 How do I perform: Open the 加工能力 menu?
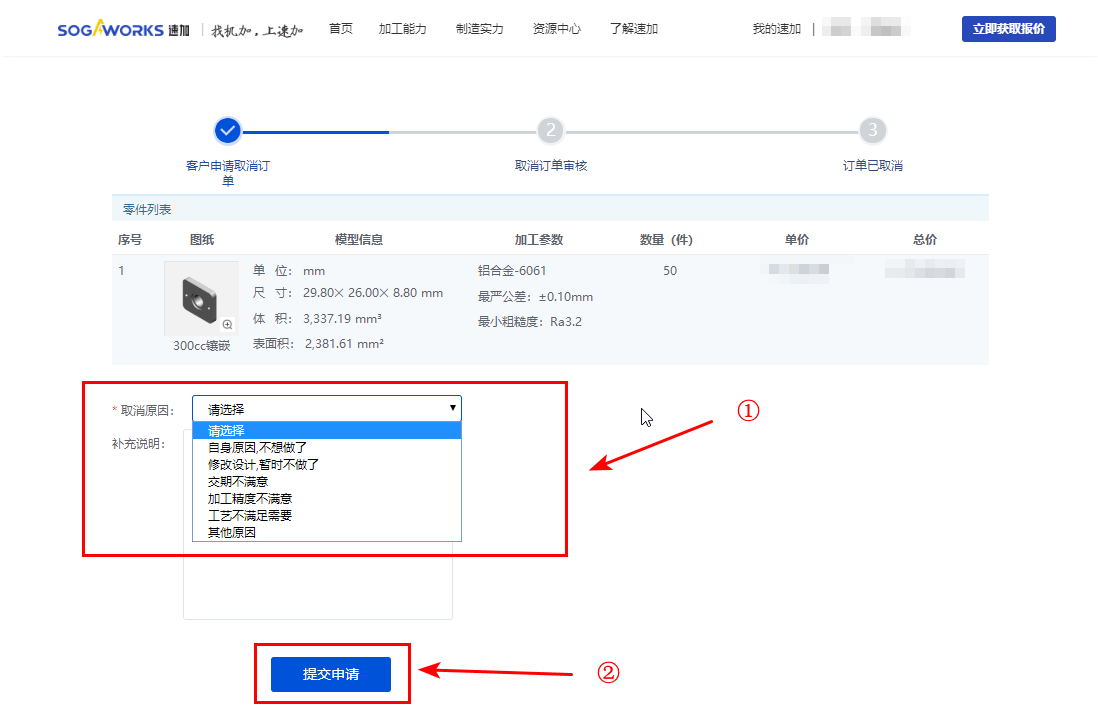(402, 29)
